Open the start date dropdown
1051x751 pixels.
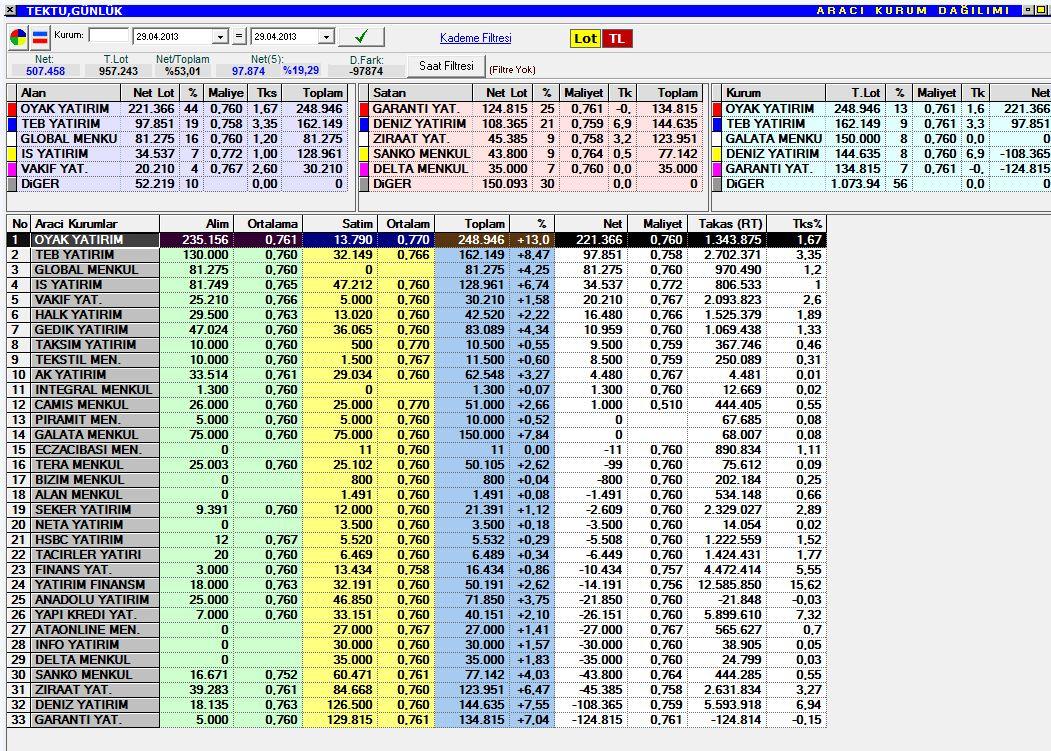(221, 37)
